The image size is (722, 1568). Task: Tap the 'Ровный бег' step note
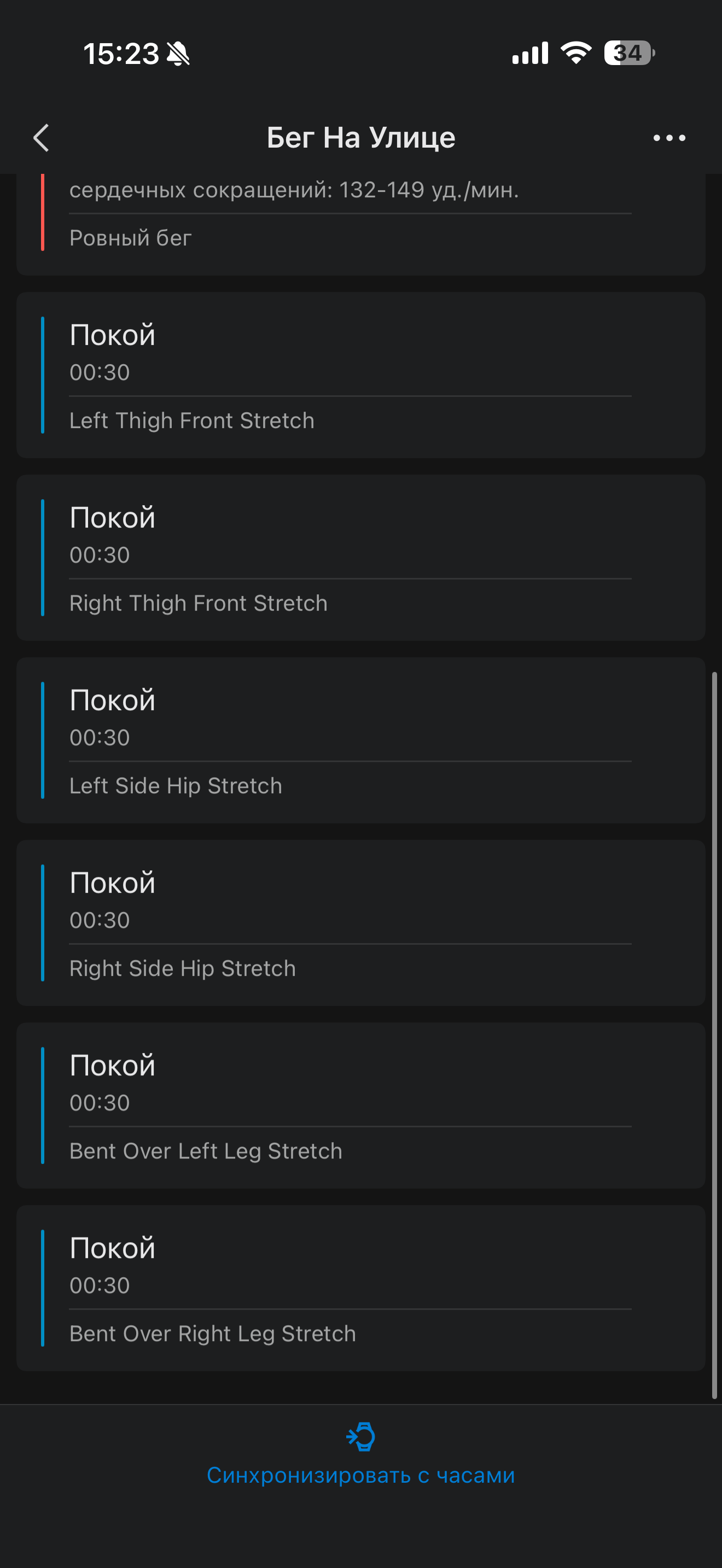pos(130,238)
